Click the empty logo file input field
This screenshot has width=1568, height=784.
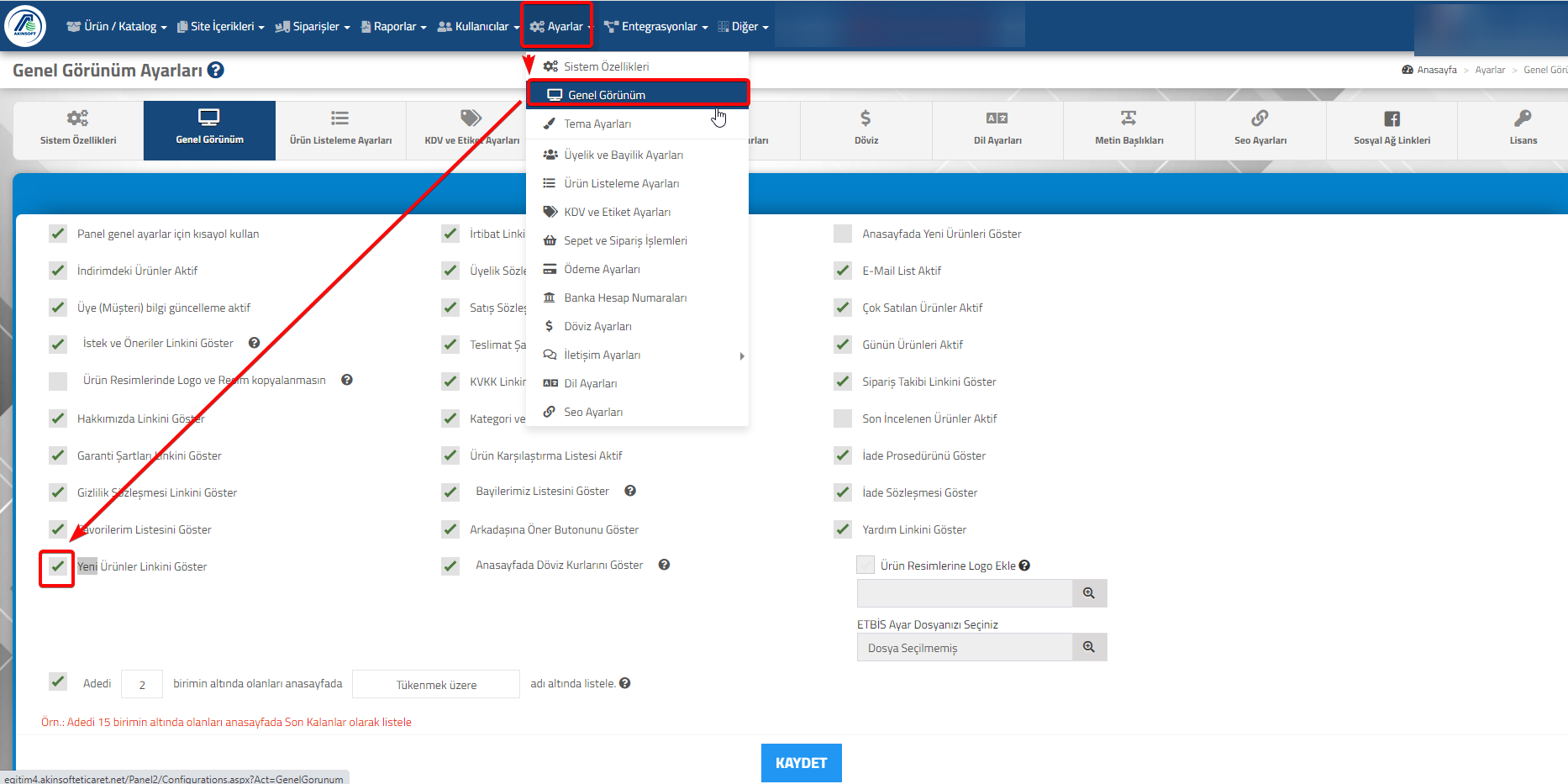point(965,593)
